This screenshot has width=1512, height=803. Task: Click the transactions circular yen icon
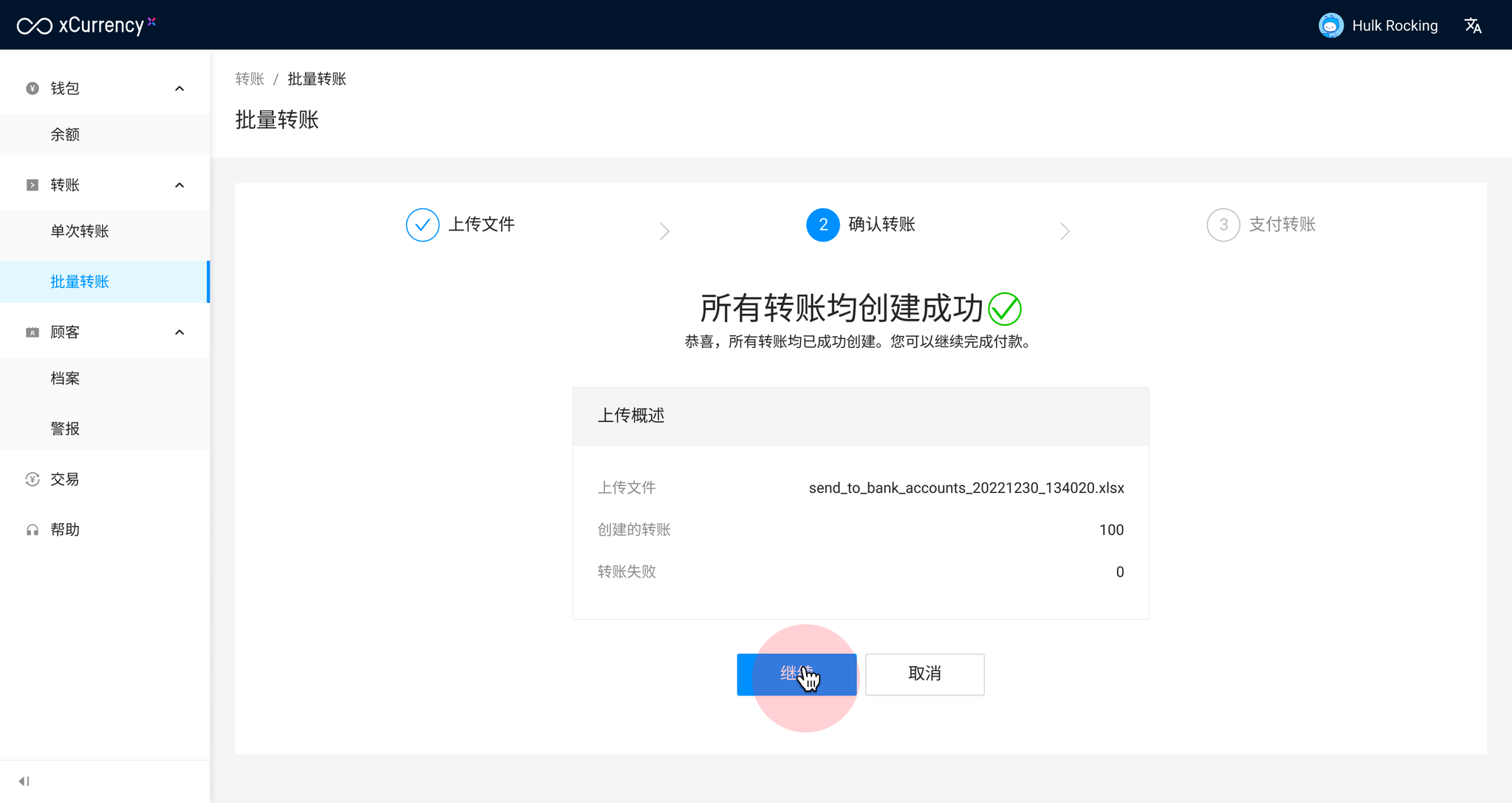[x=32, y=479]
